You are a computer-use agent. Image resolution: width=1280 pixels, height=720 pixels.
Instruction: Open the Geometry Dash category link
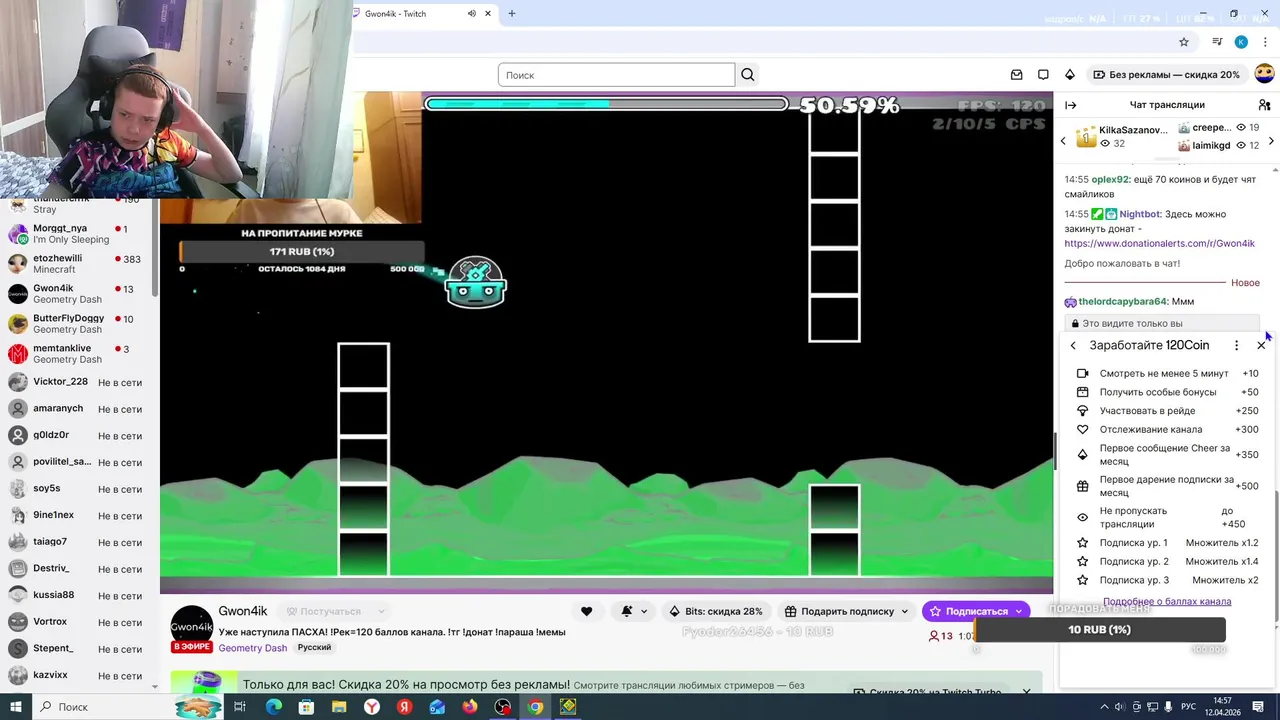pyautogui.click(x=253, y=648)
